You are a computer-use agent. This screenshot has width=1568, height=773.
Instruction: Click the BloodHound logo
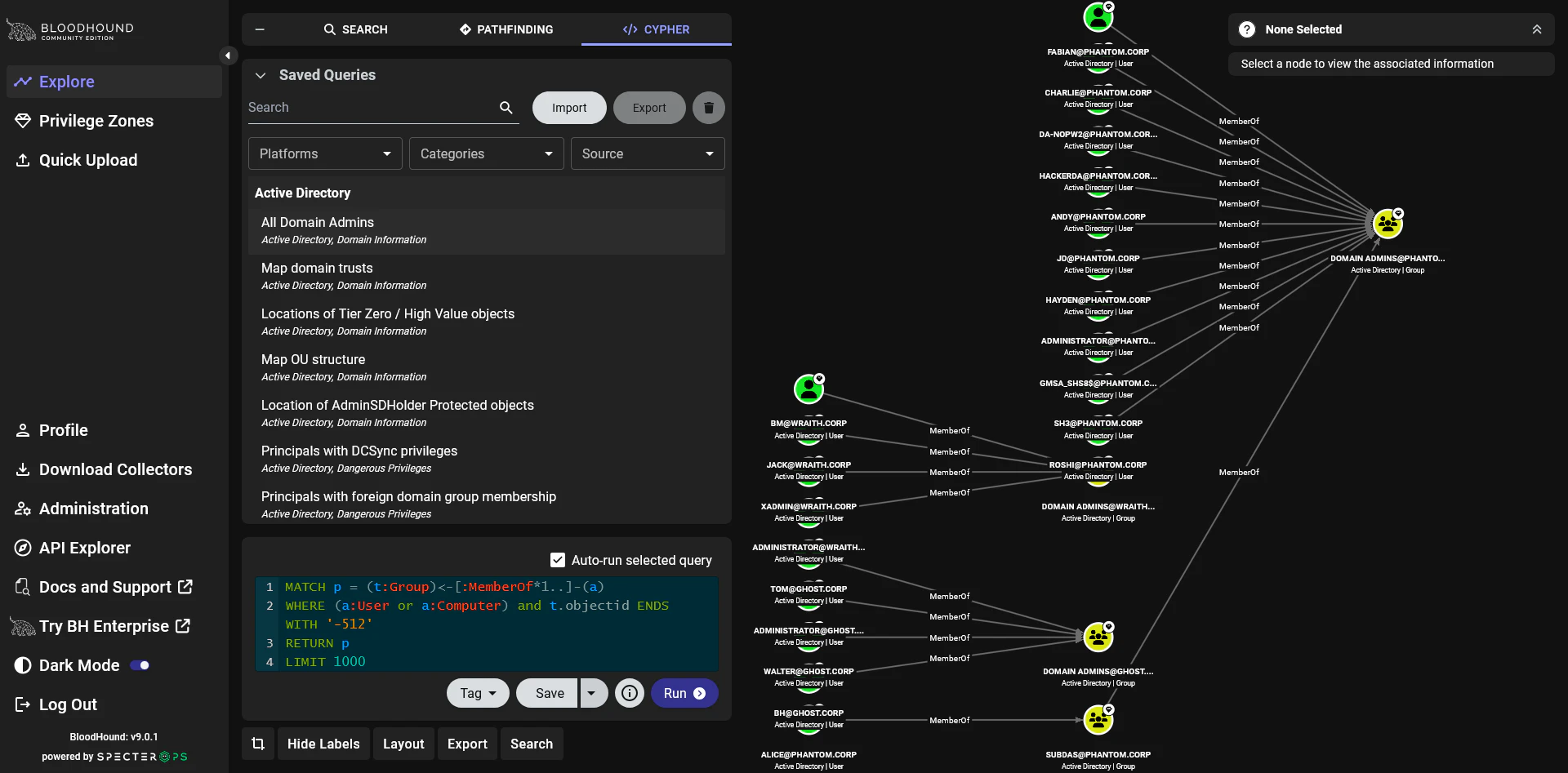(x=70, y=30)
